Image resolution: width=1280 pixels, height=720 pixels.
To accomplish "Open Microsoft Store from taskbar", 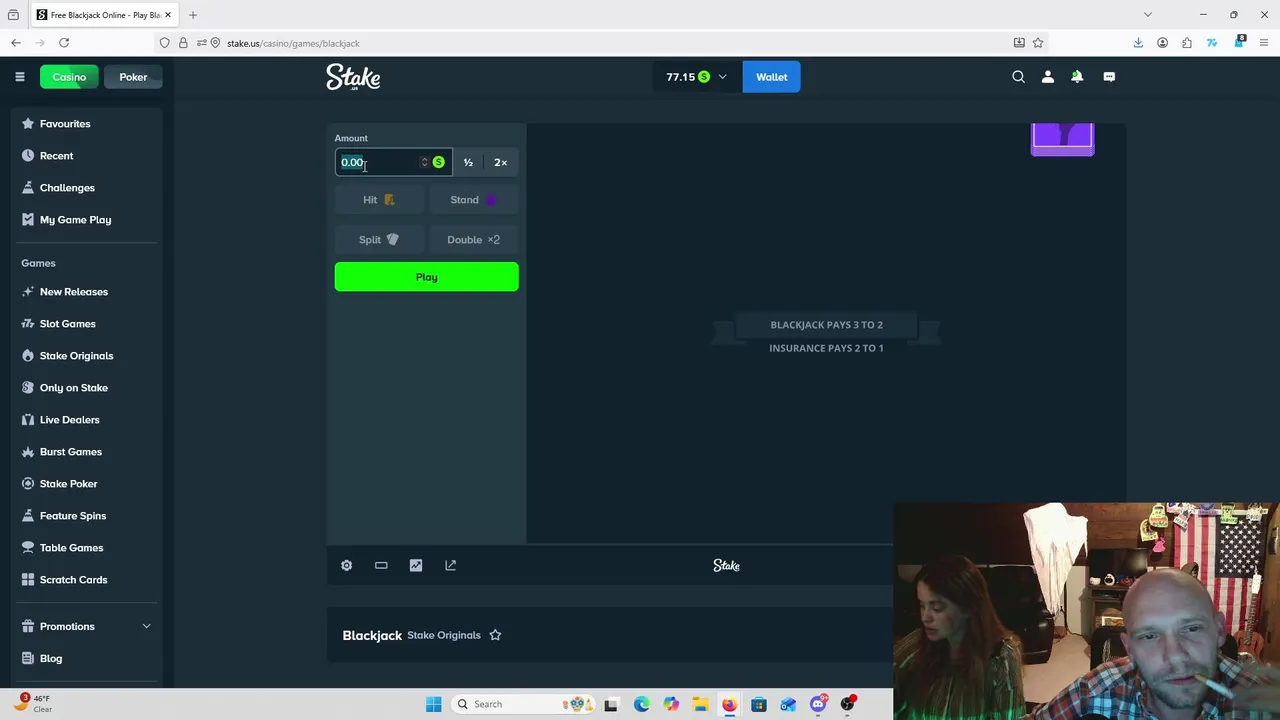I will click(x=759, y=704).
